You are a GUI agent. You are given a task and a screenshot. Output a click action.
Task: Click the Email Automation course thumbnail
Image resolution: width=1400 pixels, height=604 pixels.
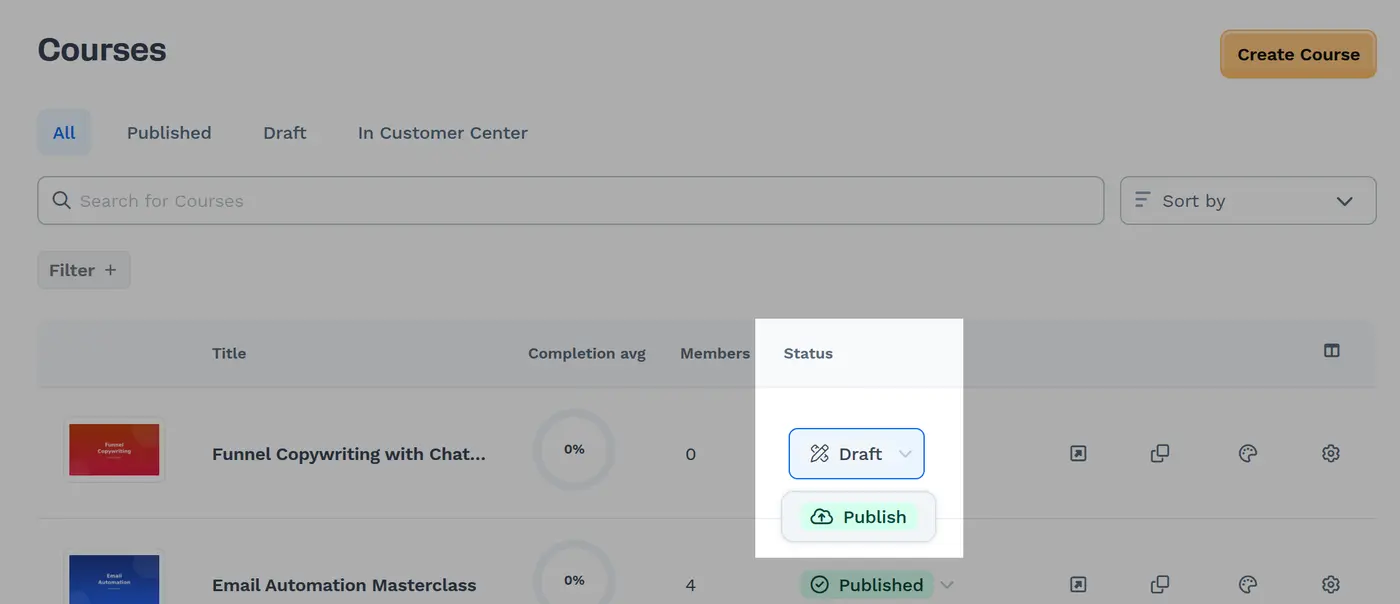pos(114,579)
